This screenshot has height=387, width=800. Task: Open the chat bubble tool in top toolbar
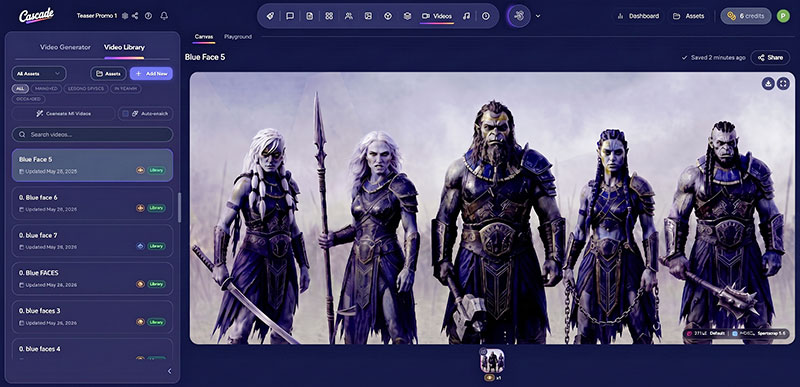[290, 16]
